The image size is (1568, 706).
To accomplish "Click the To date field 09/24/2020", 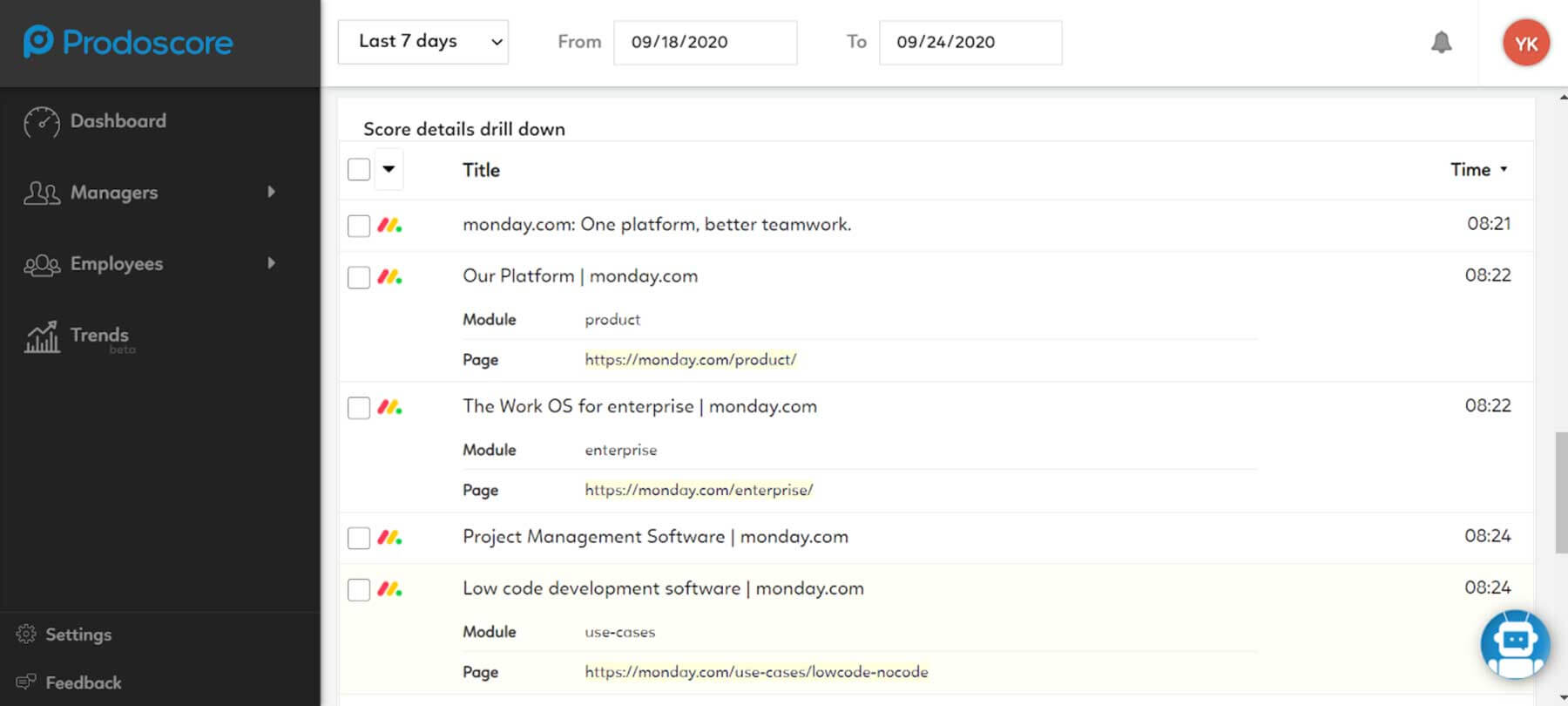I will point(970,42).
